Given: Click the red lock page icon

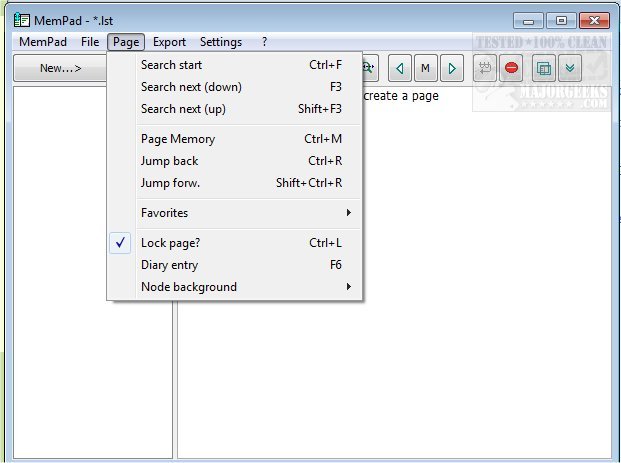Looking at the screenshot, I should [511, 68].
